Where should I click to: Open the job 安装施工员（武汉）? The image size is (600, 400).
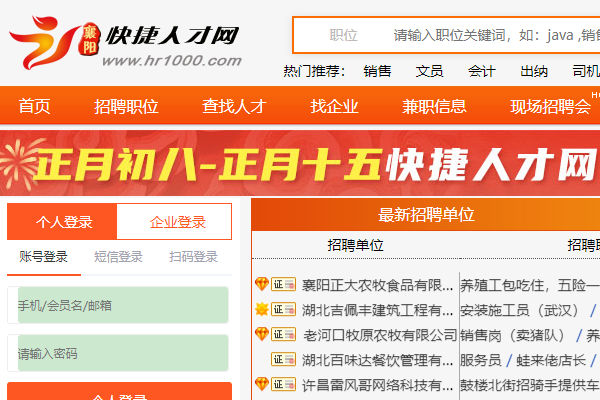[522, 310]
